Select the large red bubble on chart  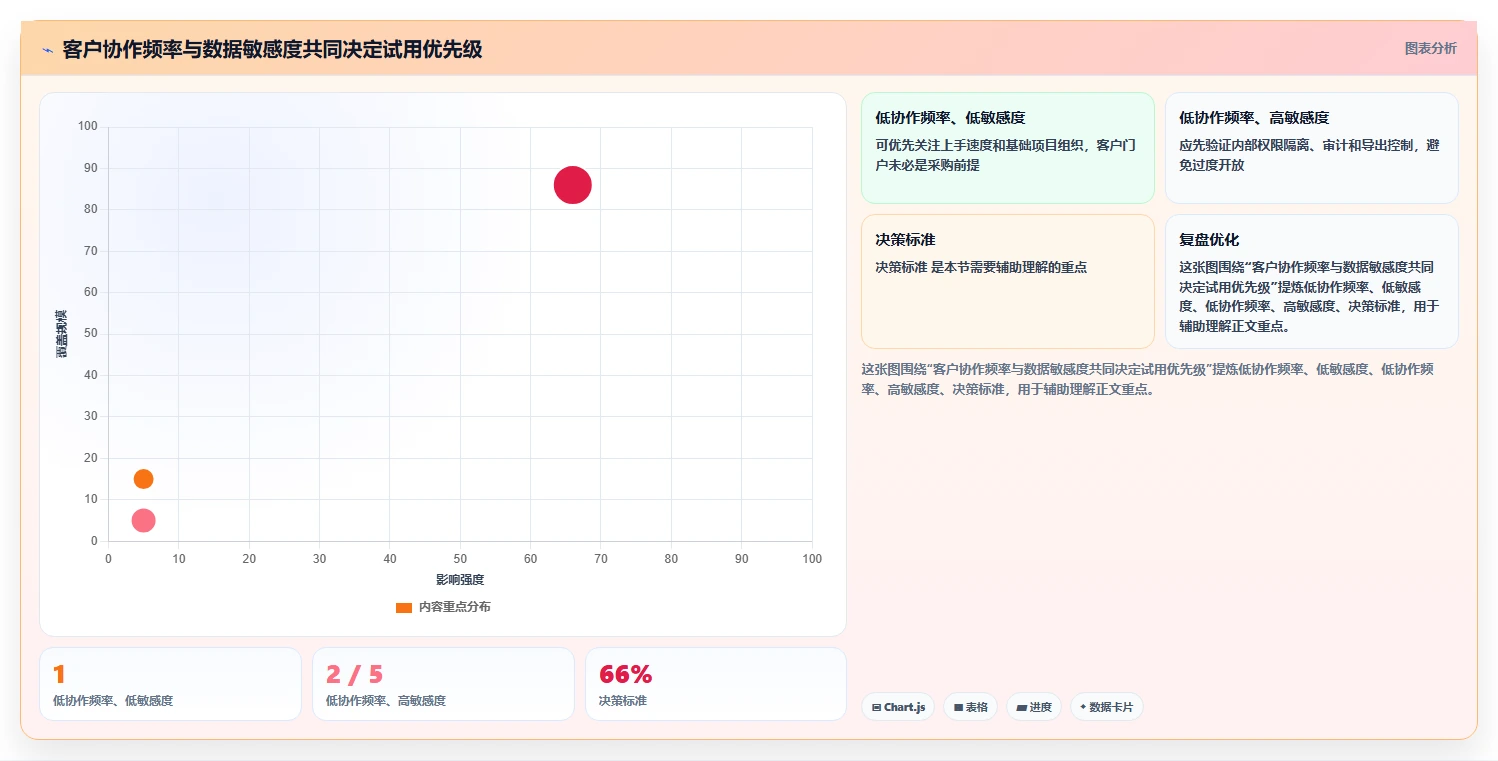573,185
